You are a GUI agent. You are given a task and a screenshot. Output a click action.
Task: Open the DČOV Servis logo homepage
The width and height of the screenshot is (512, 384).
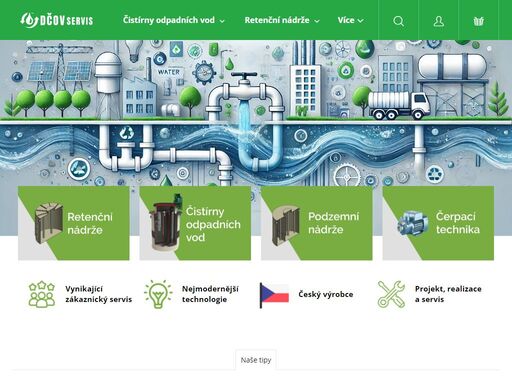click(x=57, y=20)
